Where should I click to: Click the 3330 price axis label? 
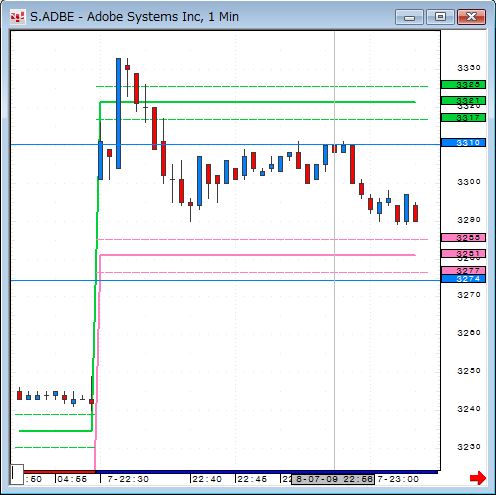(469, 68)
